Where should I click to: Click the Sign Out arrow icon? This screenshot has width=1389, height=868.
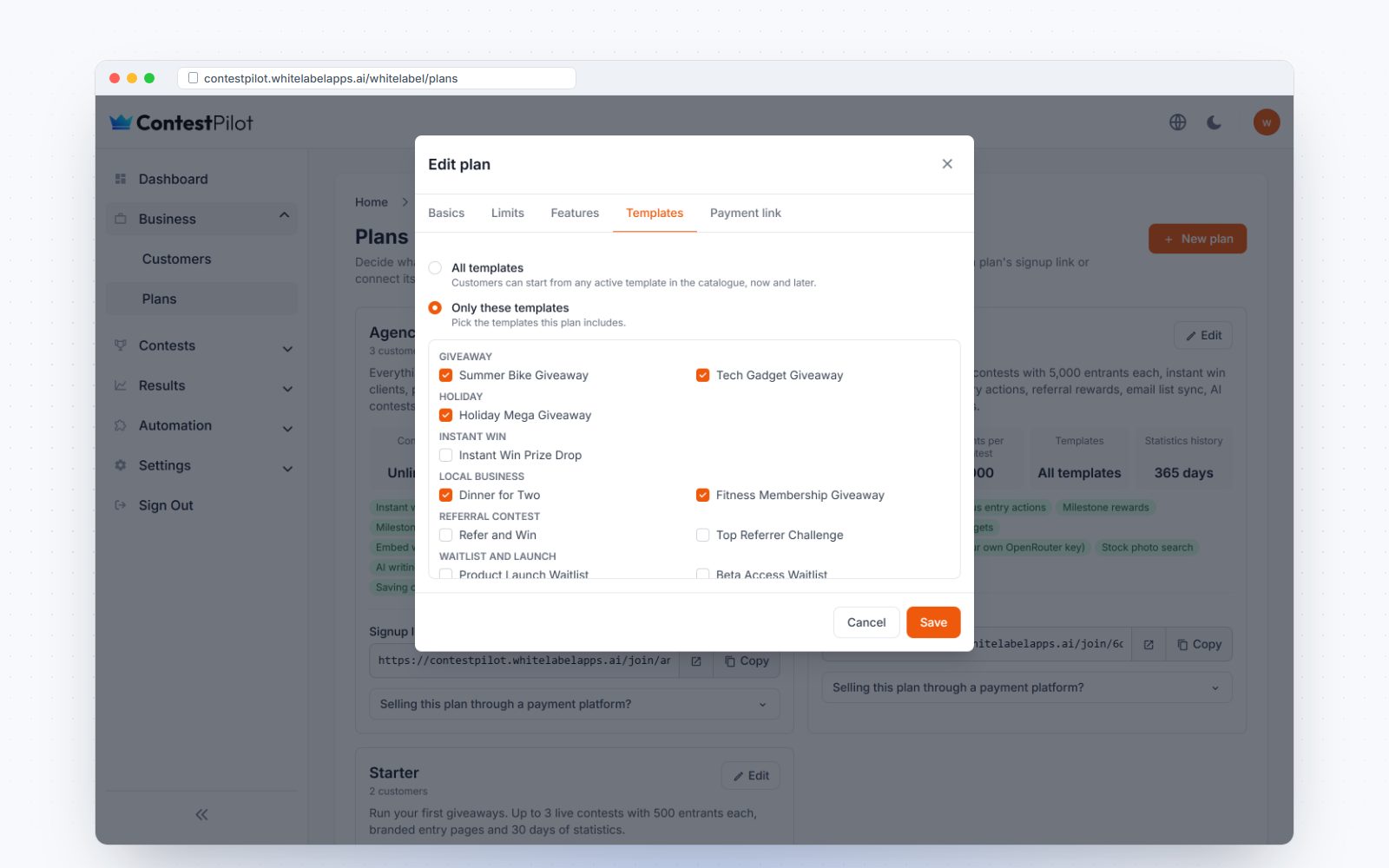tap(121, 505)
